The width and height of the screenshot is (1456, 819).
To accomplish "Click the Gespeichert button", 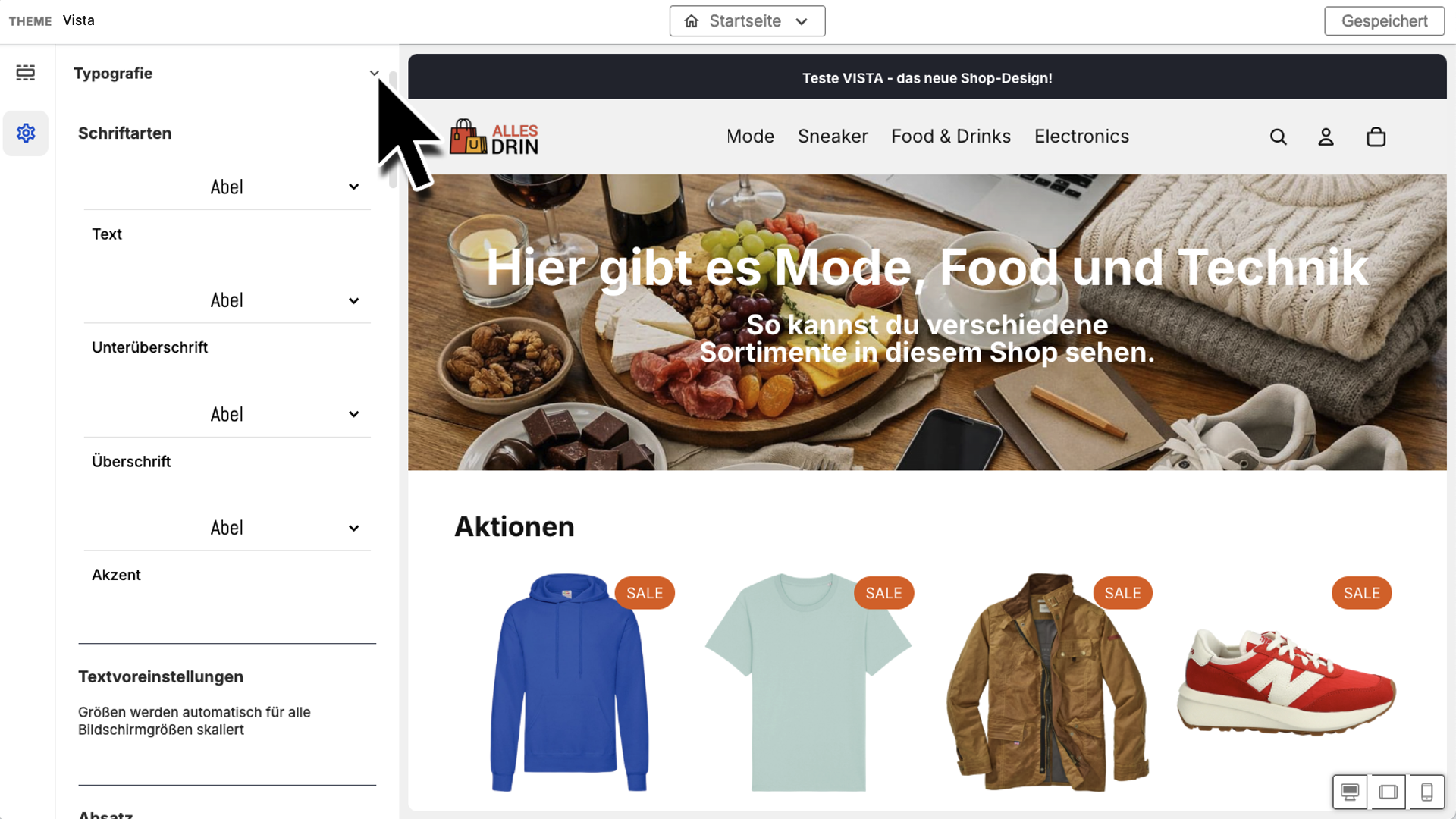I will tap(1384, 21).
